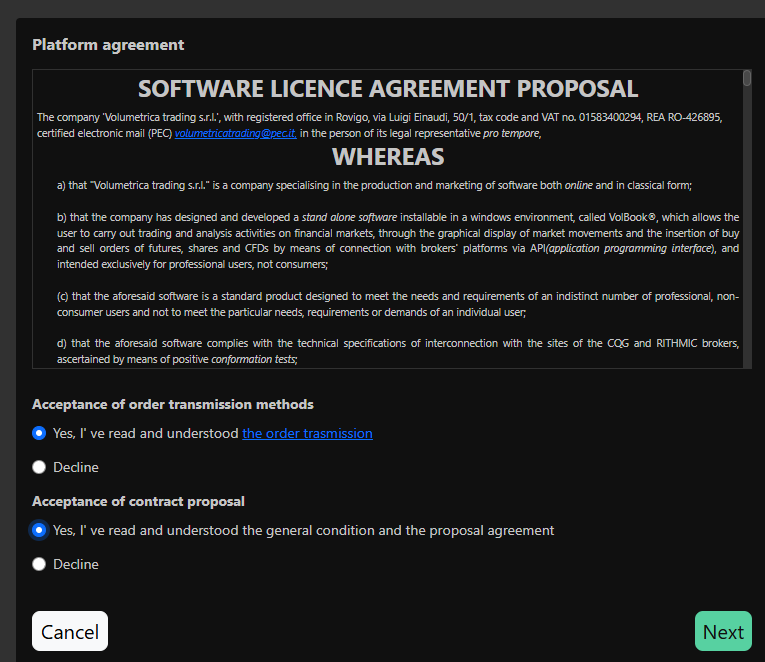Screen dimensions: 765x662
Task: Click 'Acceptance of contract proposal' heading
Action: [138, 501]
